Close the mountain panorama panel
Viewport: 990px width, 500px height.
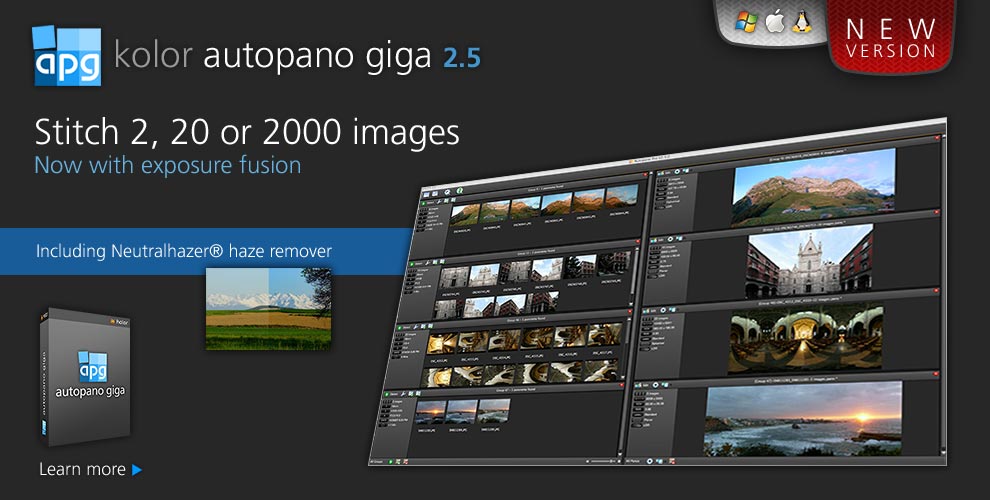click(x=938, y=137)
